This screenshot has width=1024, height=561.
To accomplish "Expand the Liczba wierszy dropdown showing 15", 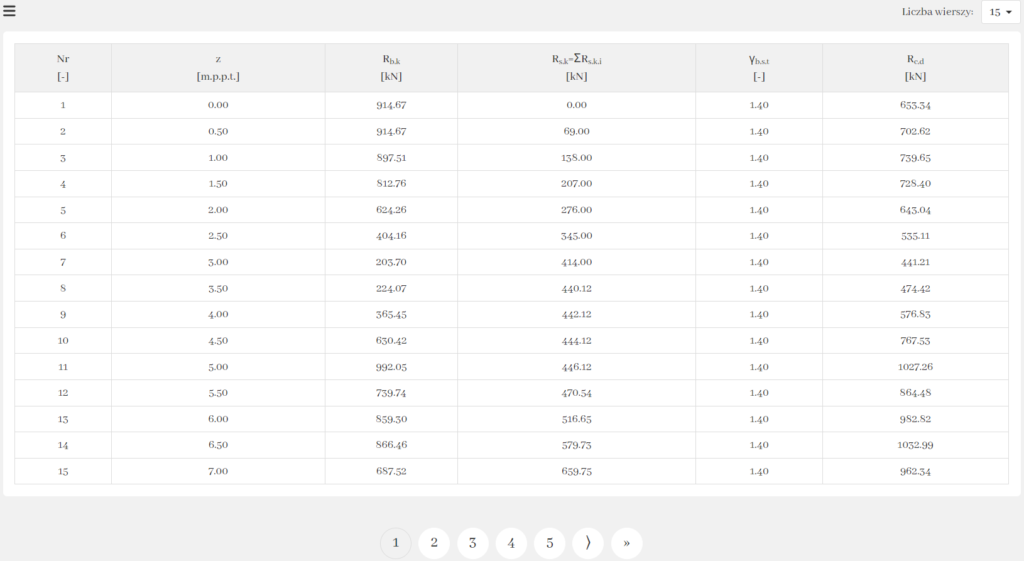I will click(x=1000, y=12).
